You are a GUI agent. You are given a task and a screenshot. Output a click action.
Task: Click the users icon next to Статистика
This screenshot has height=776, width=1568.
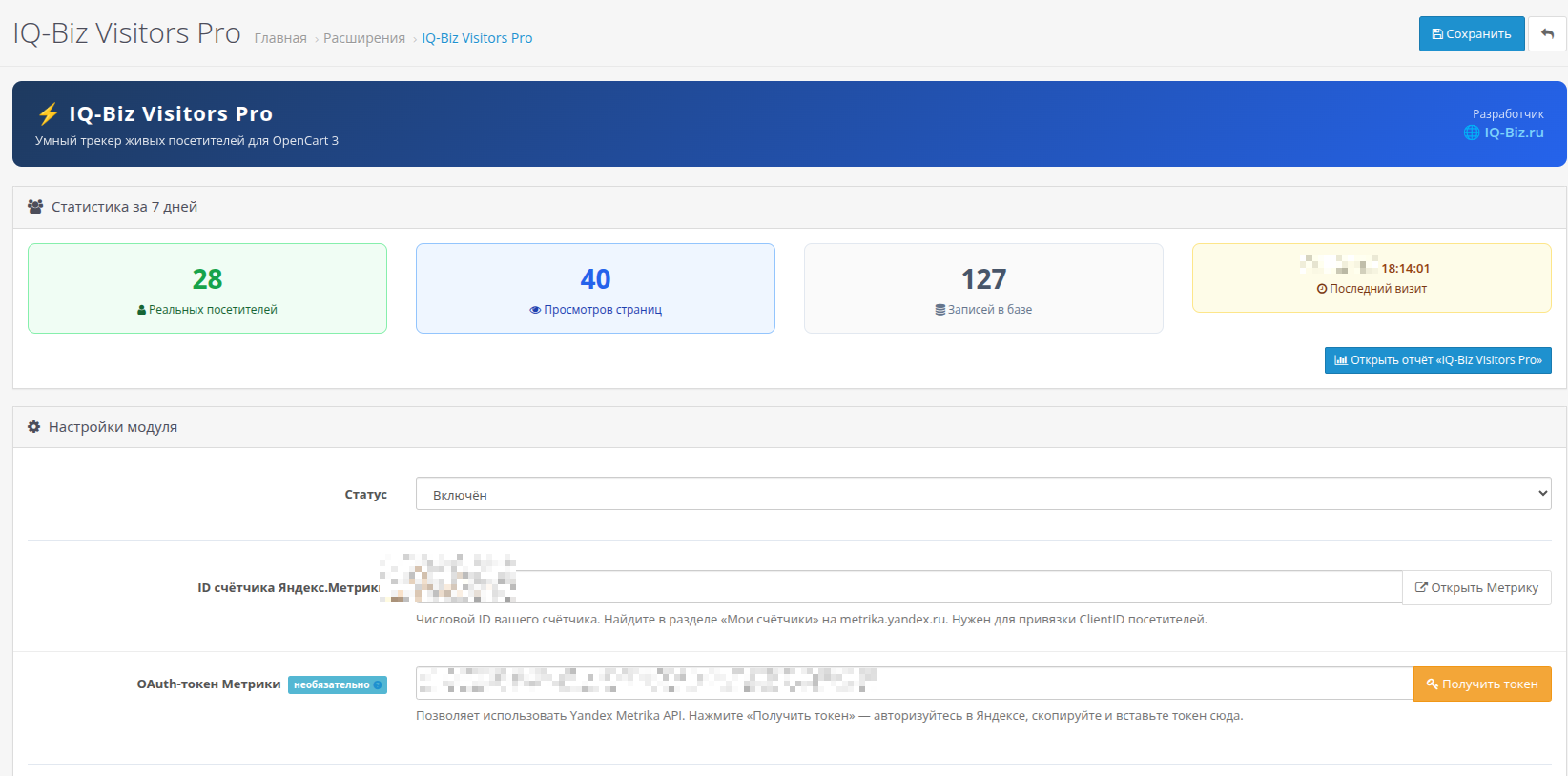click(35, 207)
